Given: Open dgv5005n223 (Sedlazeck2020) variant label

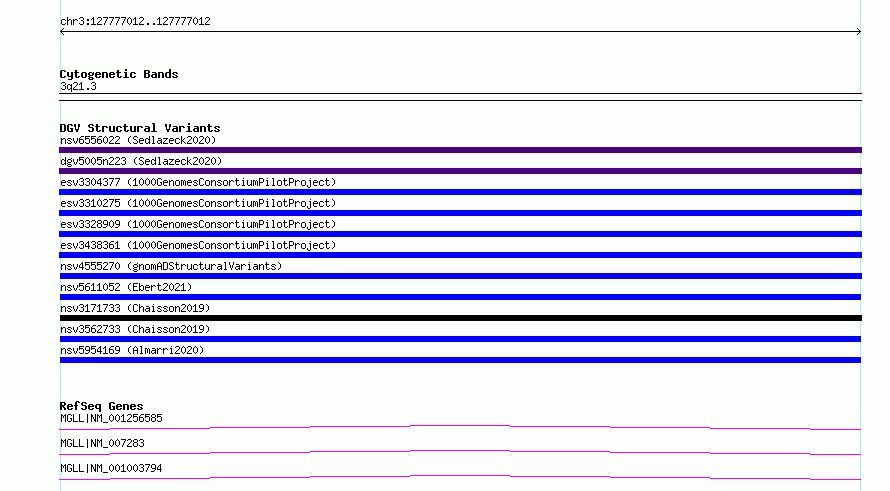Looking at the screenshot, I should coord(141,161).
